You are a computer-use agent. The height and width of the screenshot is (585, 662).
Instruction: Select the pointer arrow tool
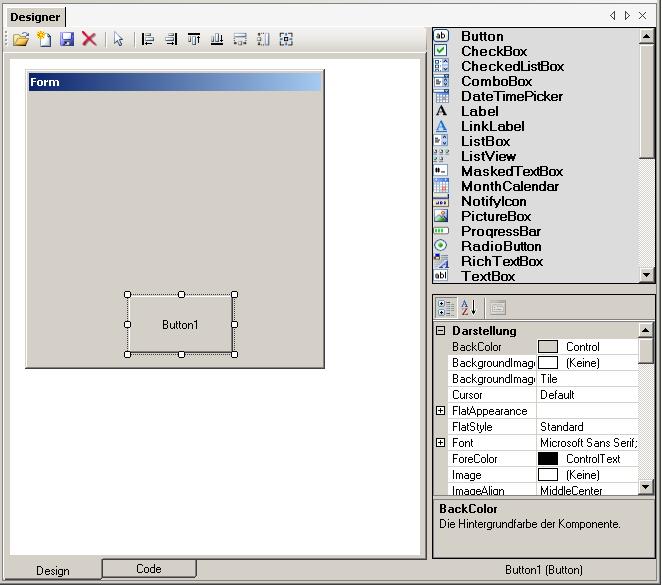click(x=119, y=39)
